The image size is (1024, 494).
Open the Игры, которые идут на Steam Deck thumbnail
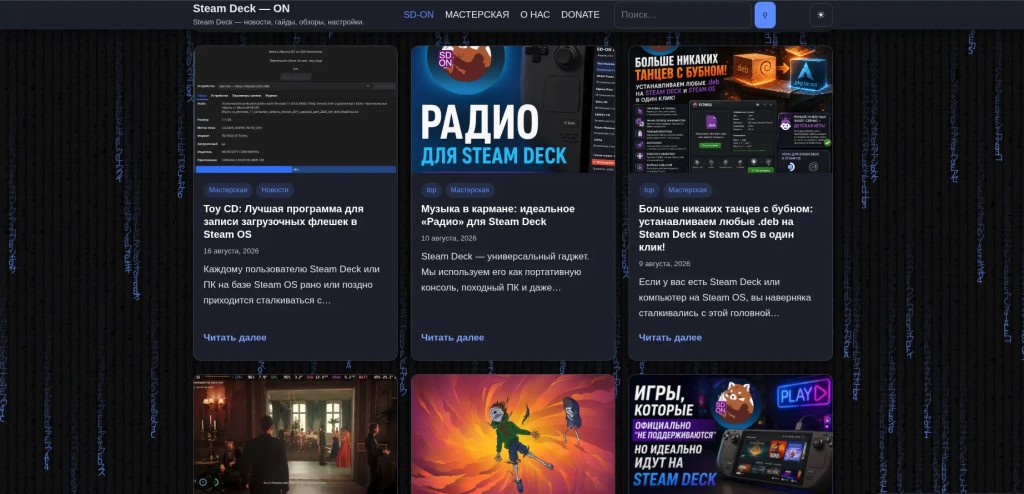coord(730,434)
